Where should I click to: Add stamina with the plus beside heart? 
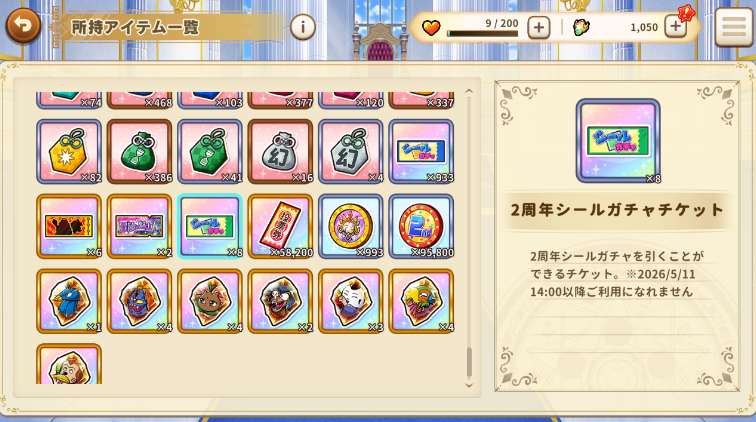tap(539, 27)
